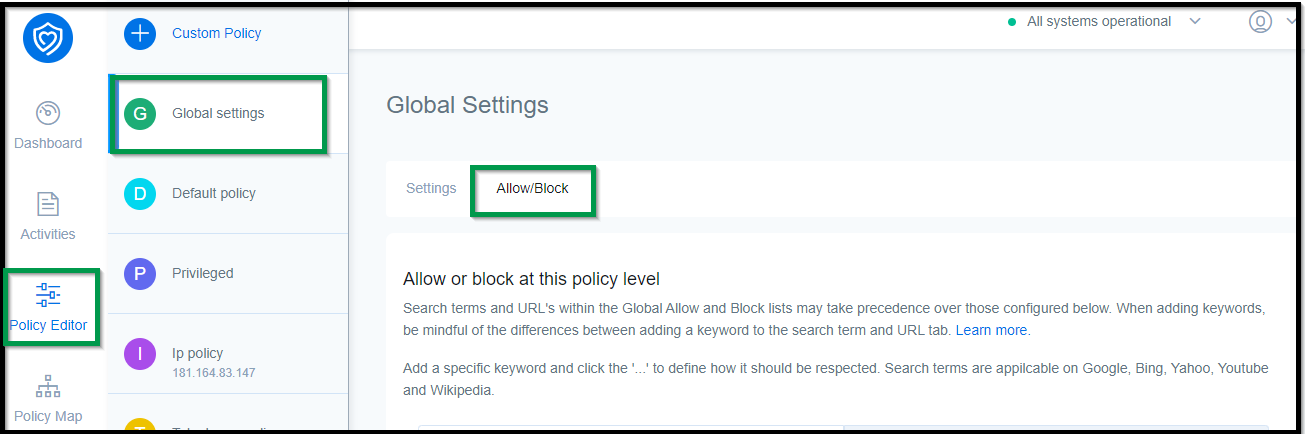Viewport: 1305px width, 434px height.
Task: Open the Learn more link
Action: click(x=991, y=329)
